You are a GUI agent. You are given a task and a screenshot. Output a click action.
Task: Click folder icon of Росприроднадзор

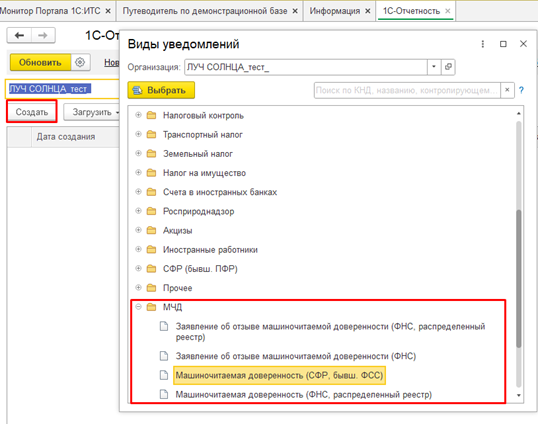click(x=151, y=211)
